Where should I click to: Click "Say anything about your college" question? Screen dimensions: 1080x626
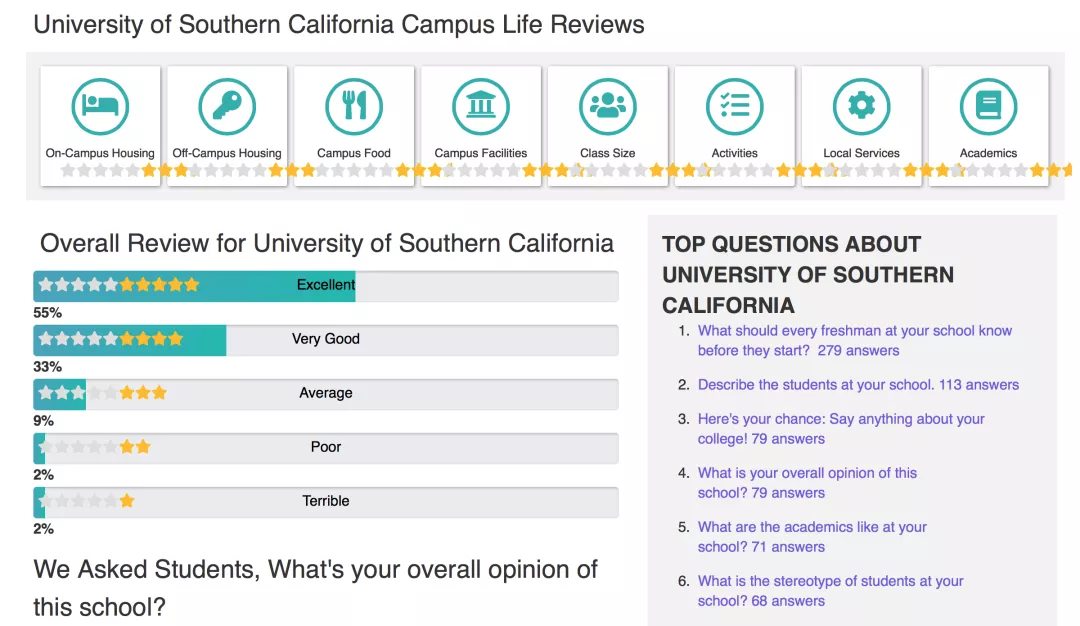tap(841, 429)
